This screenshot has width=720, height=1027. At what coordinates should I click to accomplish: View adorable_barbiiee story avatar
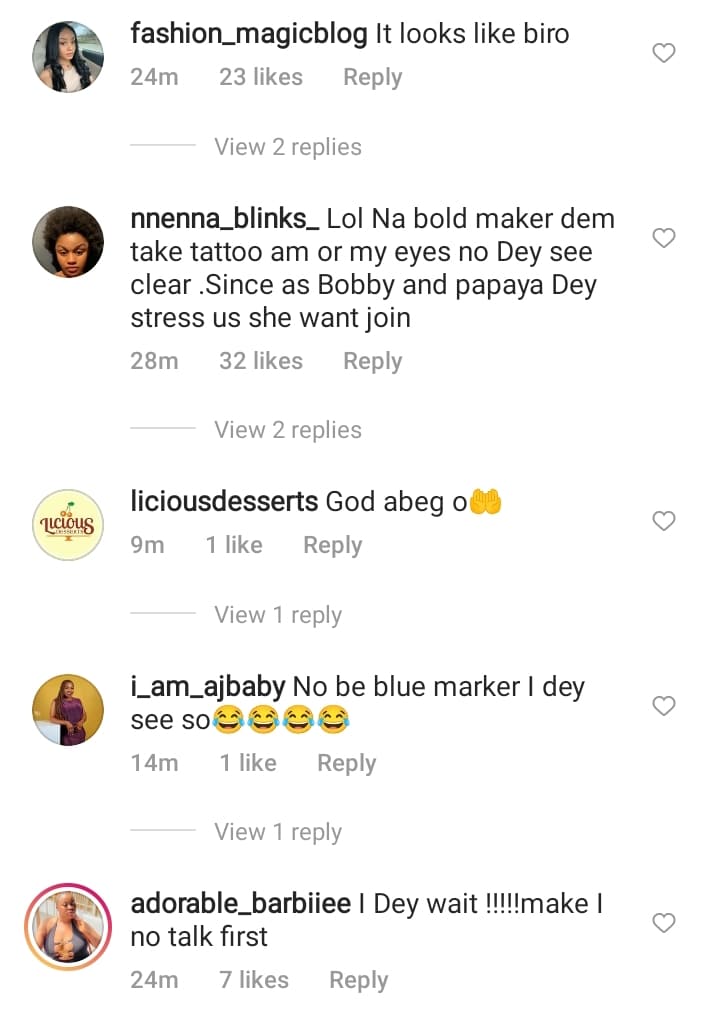click(x=68, y=926)
